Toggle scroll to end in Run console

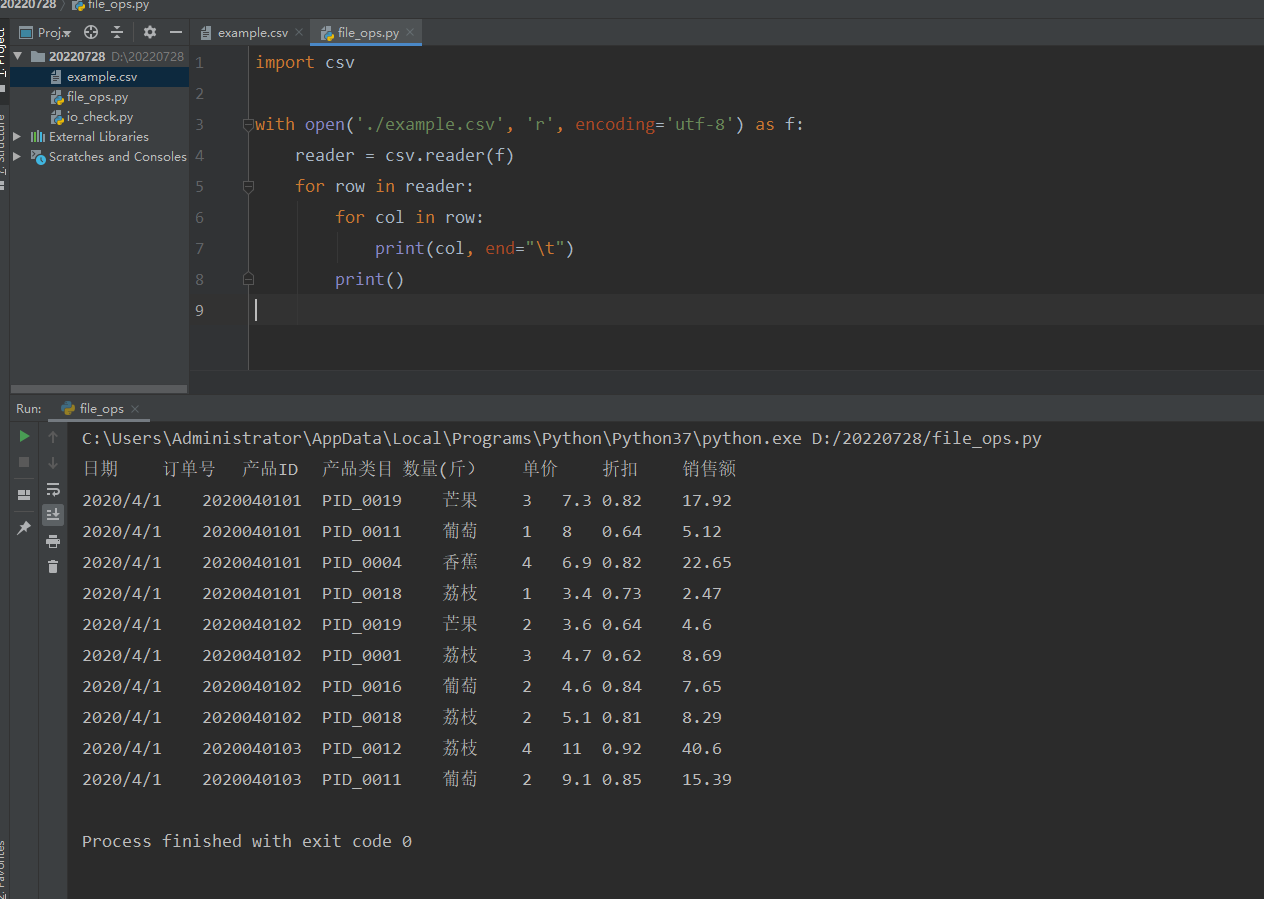[x=53, y=514]
